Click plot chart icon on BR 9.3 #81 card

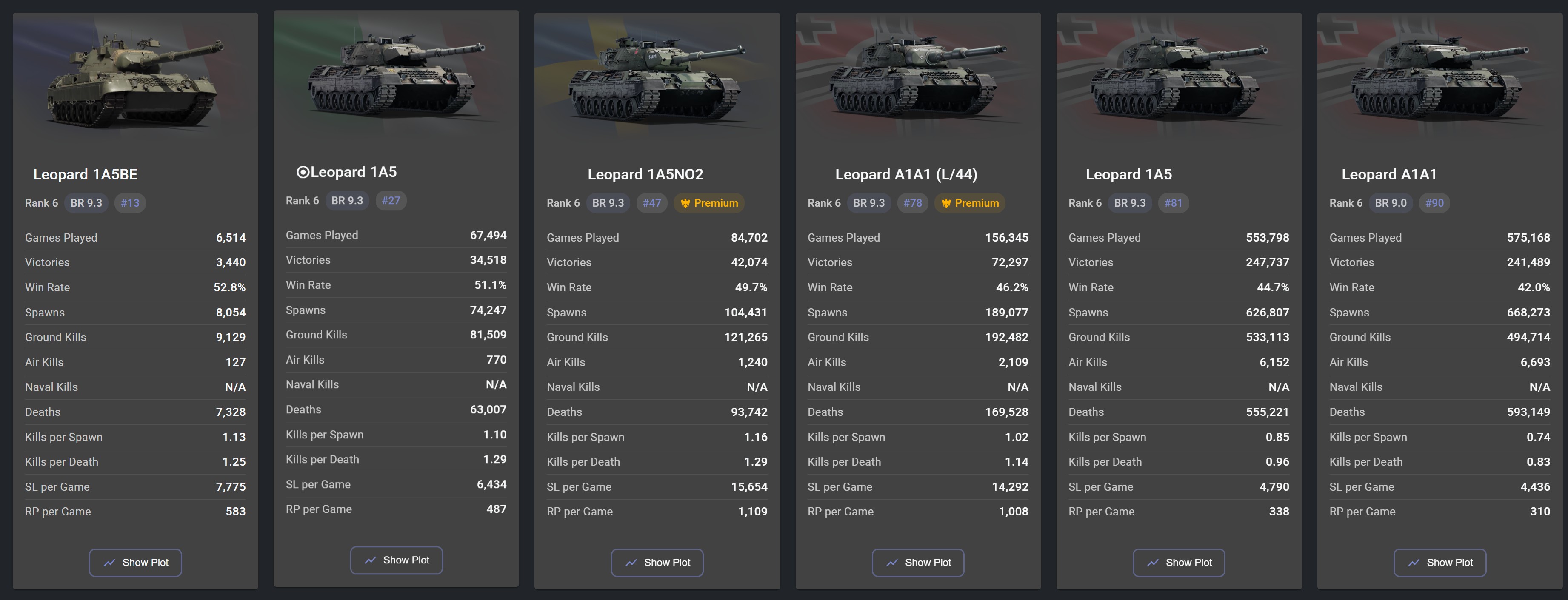point(1153,563)
